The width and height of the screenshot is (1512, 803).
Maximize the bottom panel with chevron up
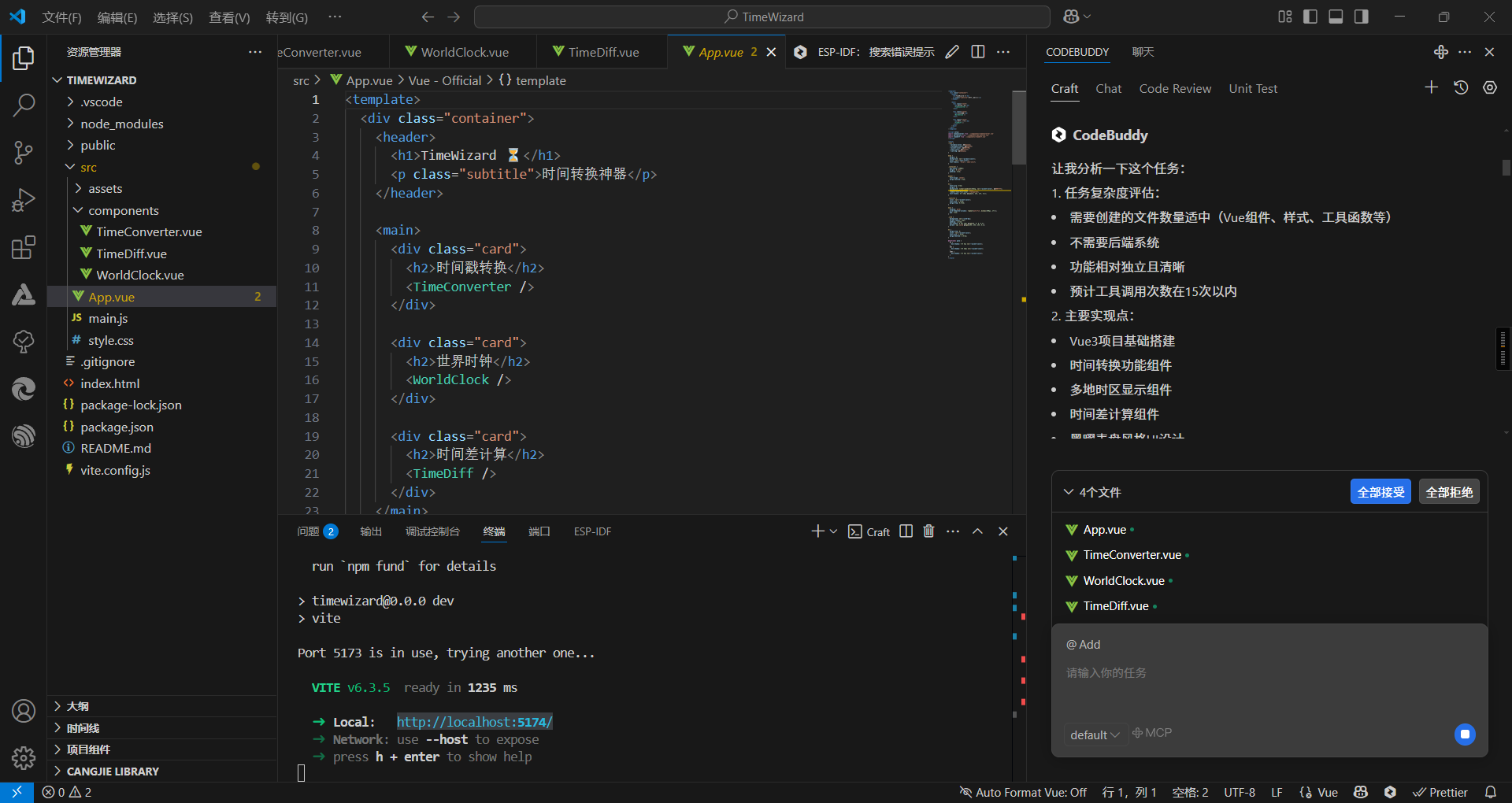977,531
